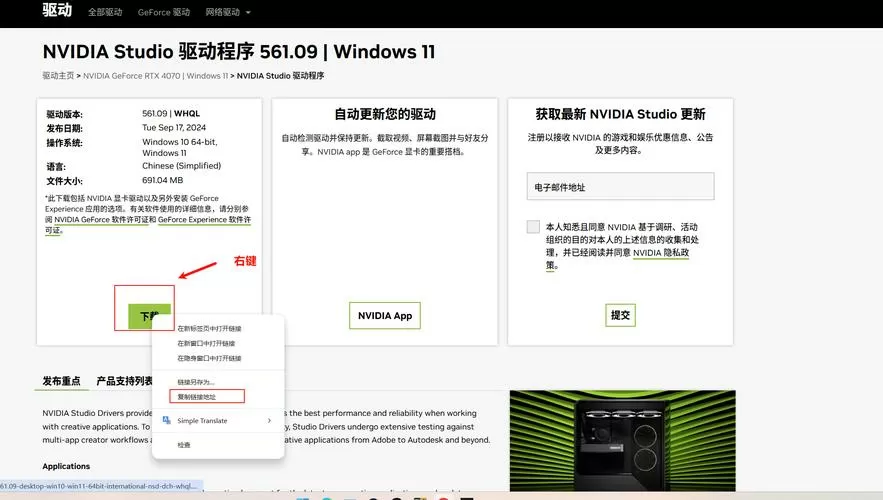Click the green 下载 download button

point(149,316)
